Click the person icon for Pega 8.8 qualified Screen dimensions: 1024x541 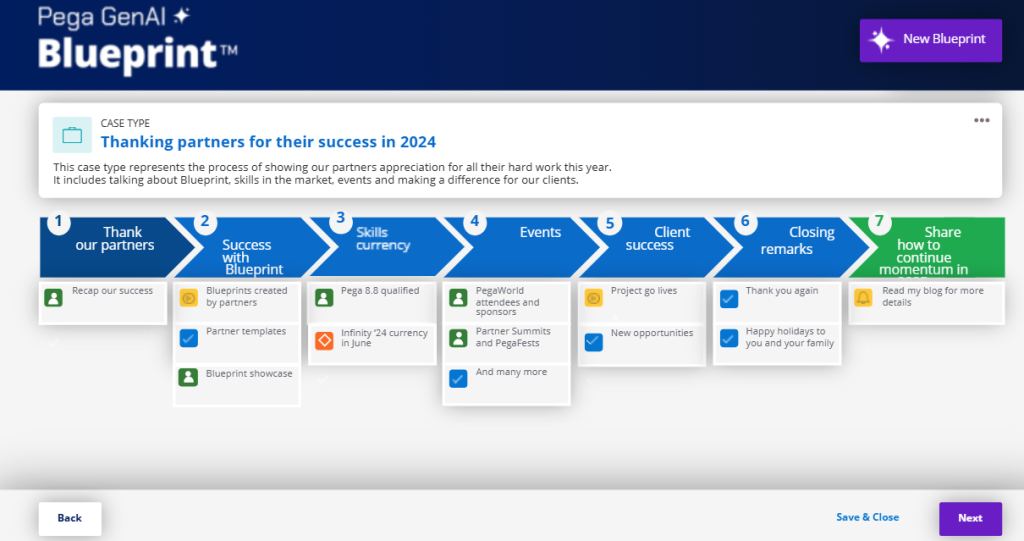click(324, 298)
